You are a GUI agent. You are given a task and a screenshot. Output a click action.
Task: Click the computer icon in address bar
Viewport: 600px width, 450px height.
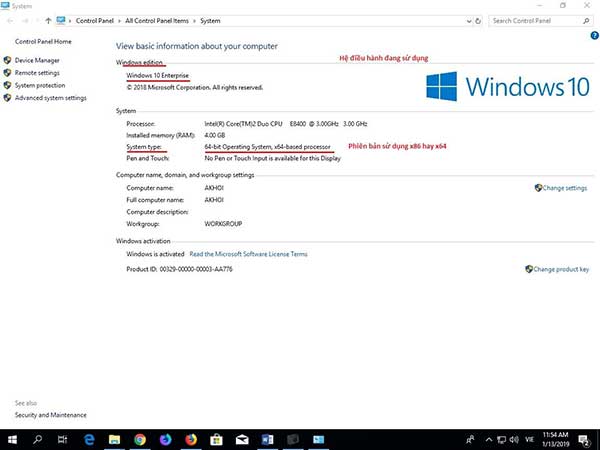[61, 21]
